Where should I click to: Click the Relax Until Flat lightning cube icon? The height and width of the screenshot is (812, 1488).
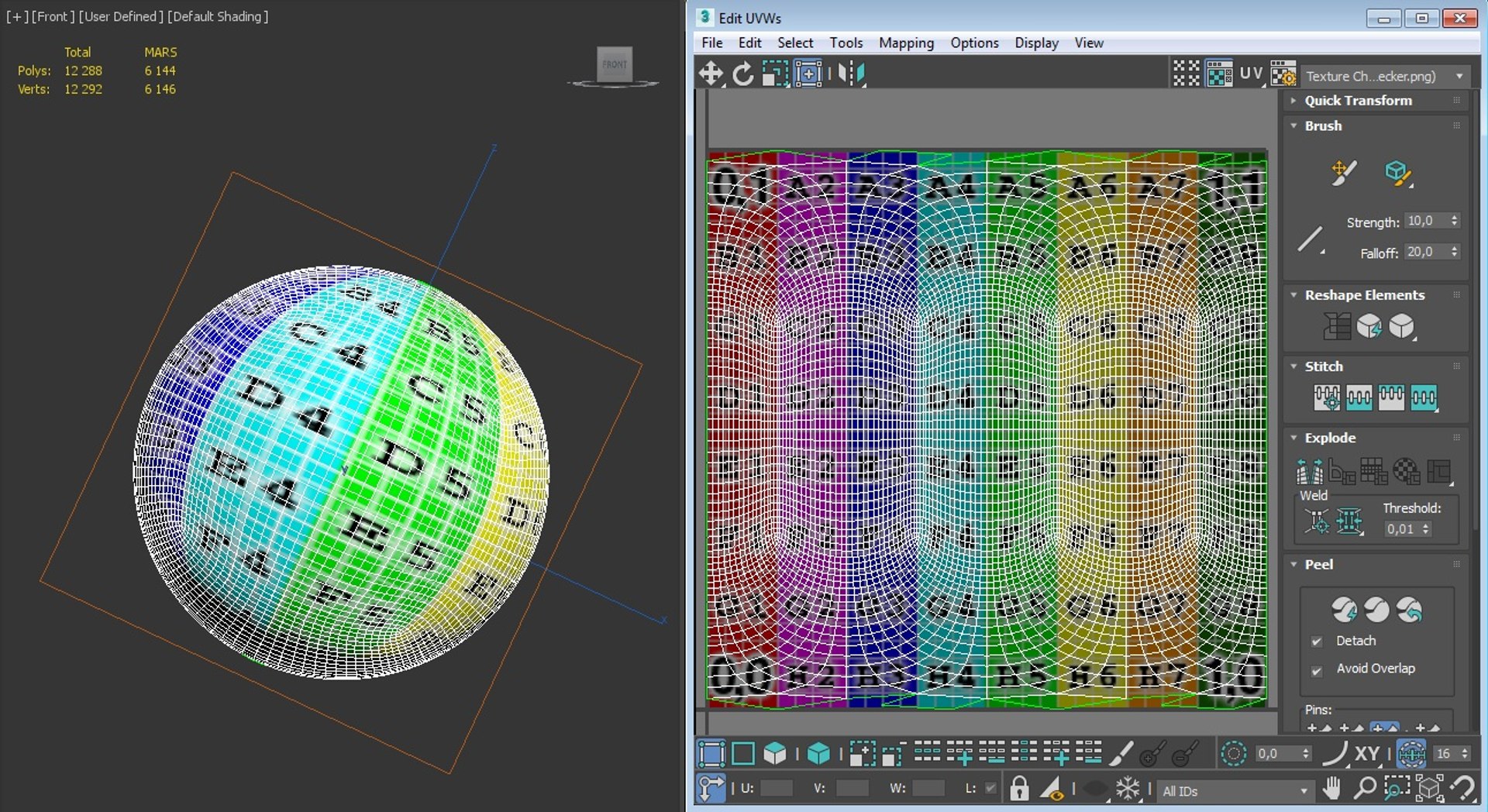(1369, 326)
